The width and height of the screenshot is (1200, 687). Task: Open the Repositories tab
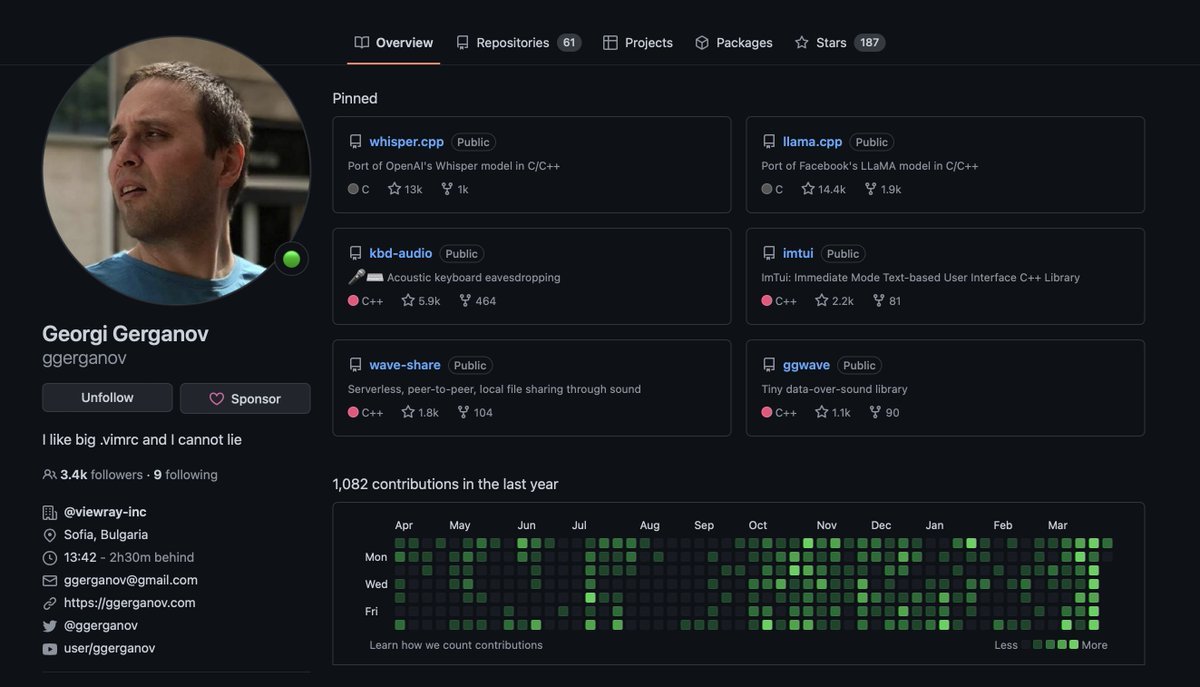[512, 43]
